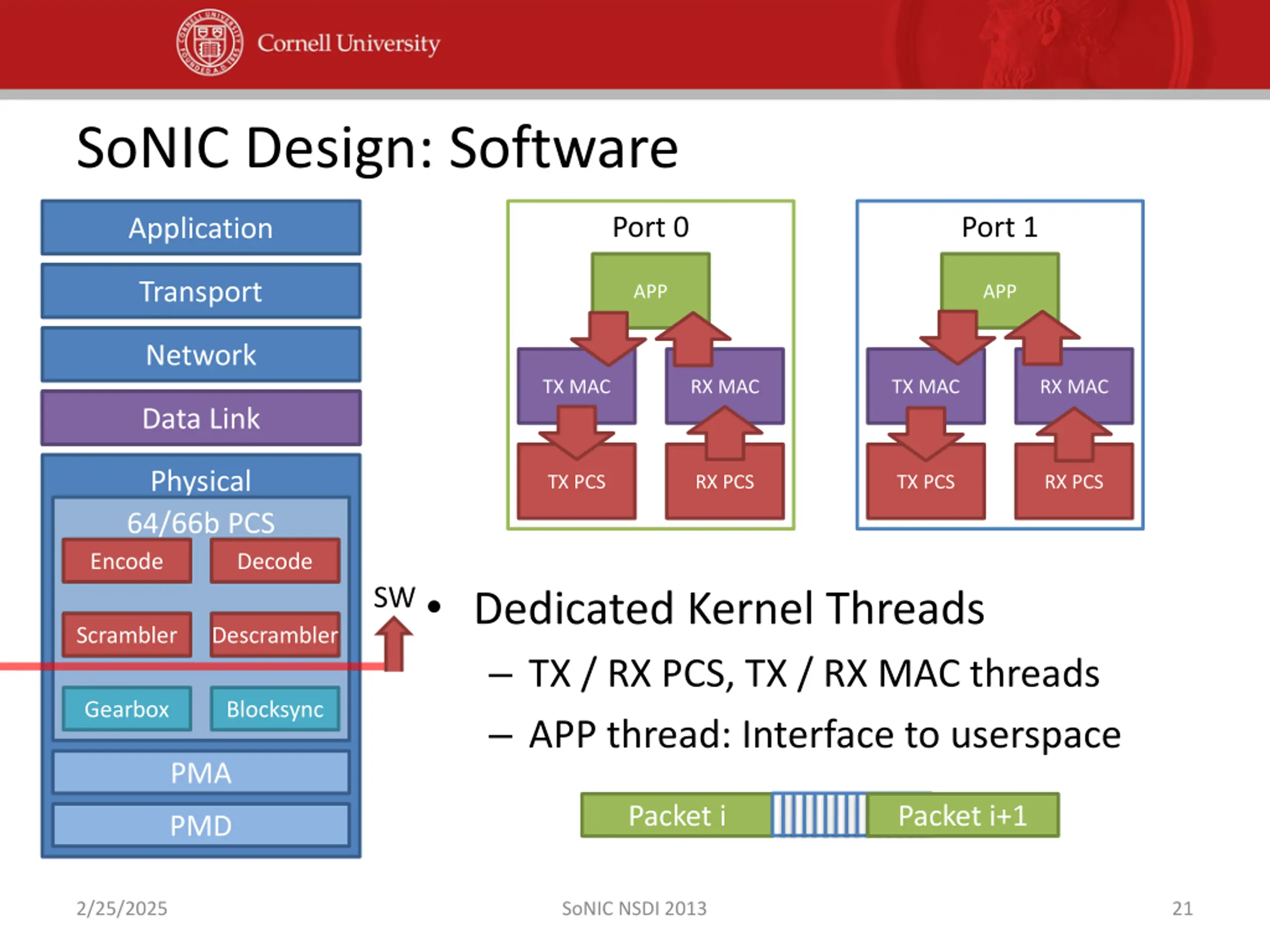1270x952 pixels.
Task: Click the up arrow out of RX PCS in Port 0
Action: [x=725, y=433]
